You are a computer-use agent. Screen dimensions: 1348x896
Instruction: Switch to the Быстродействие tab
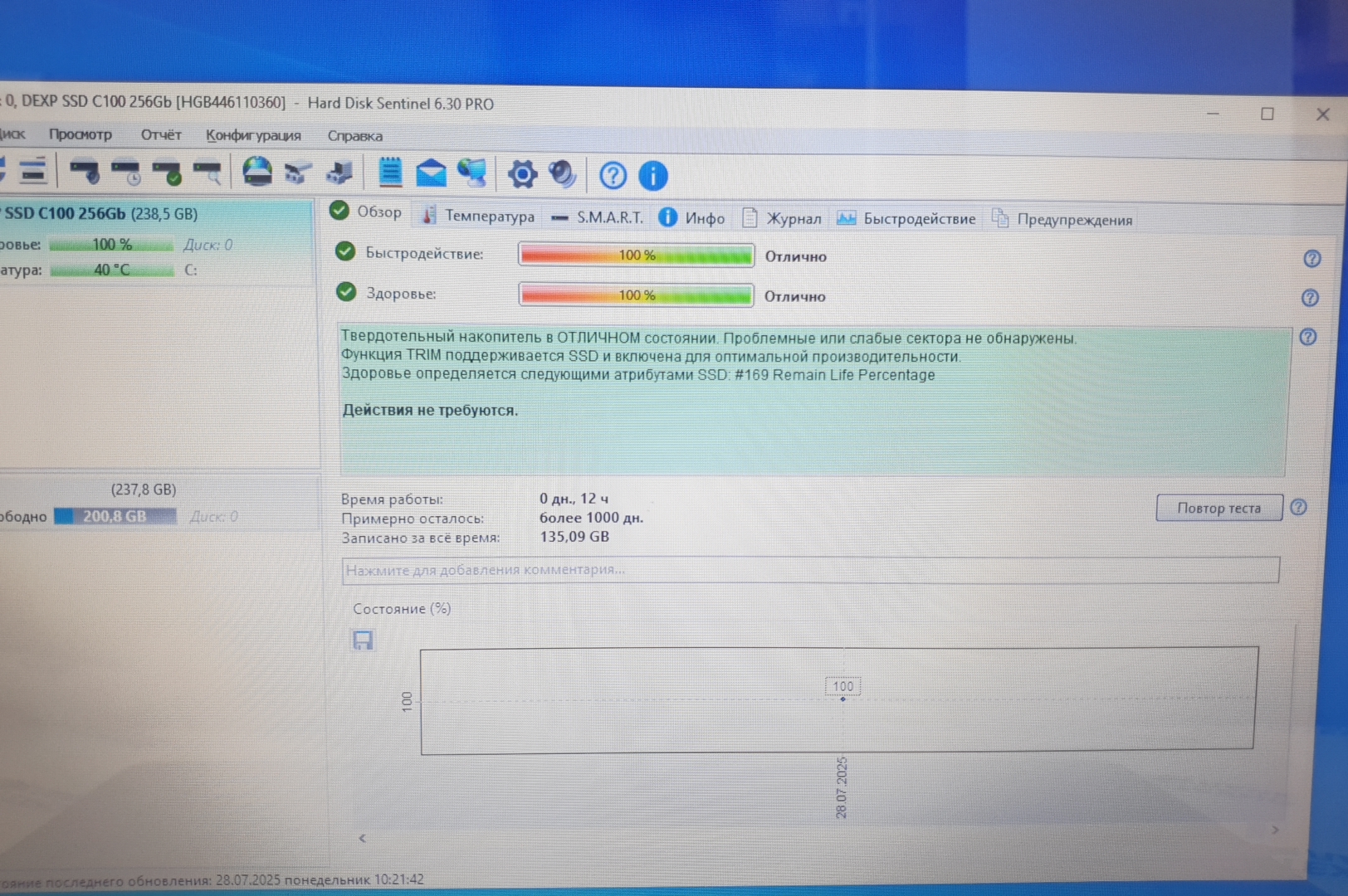pos(906,219)
